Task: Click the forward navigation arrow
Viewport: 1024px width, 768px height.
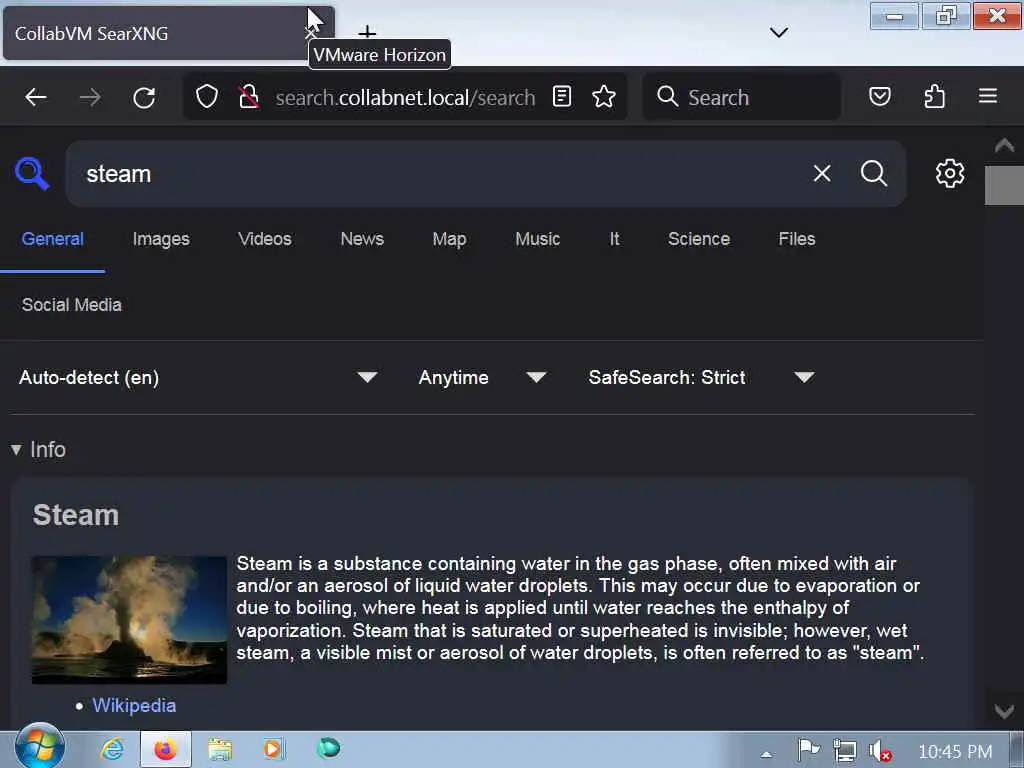Action: pyautogui.click(x=89, y=97)
